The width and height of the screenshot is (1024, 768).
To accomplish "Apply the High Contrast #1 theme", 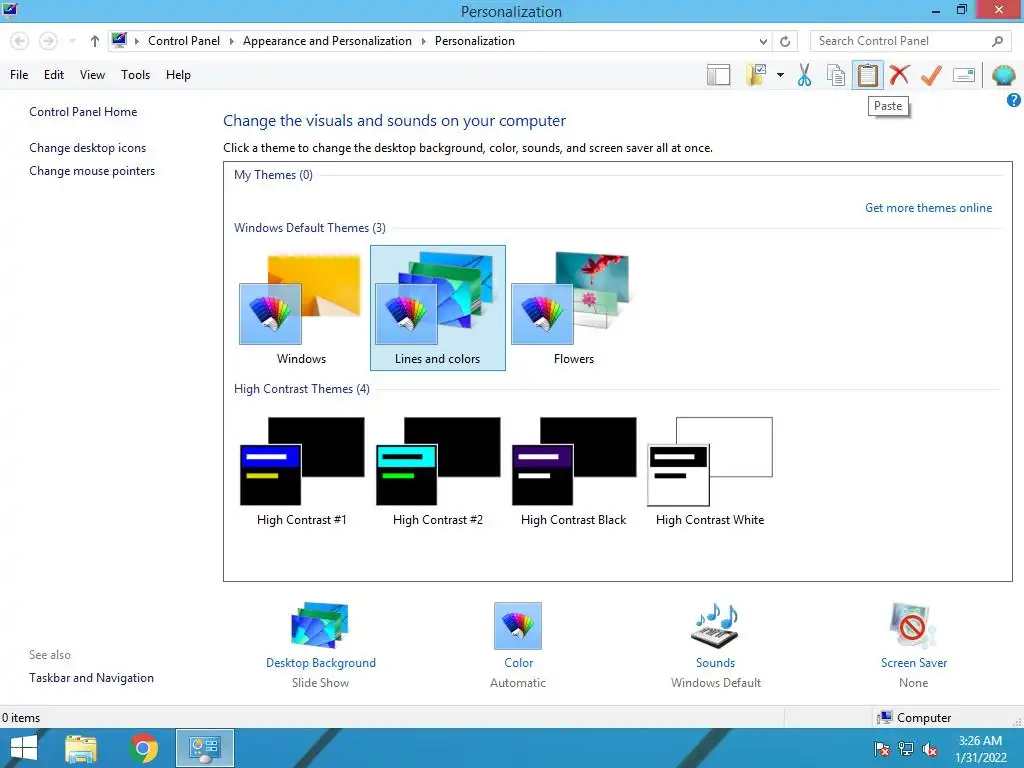I will pyautogui.click(x=301, y=470).
